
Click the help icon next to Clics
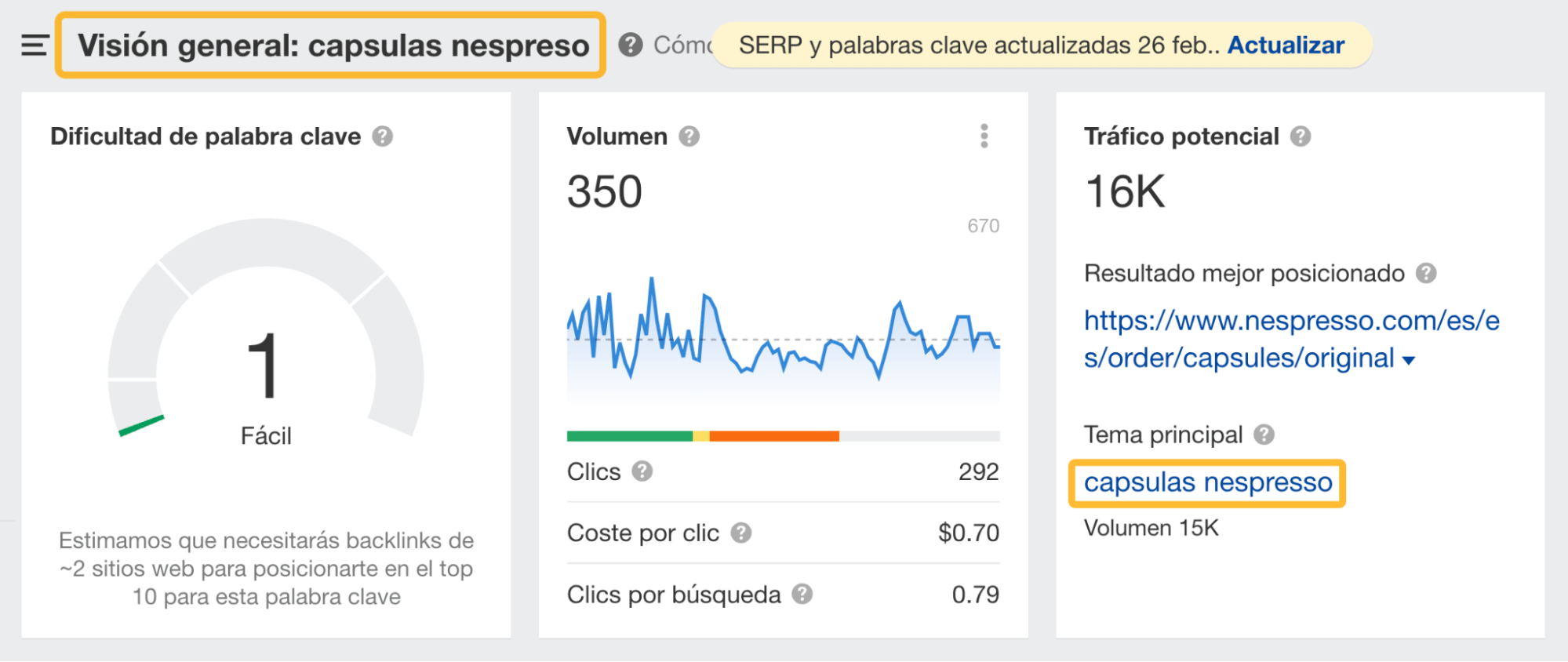tap(642, 471)
